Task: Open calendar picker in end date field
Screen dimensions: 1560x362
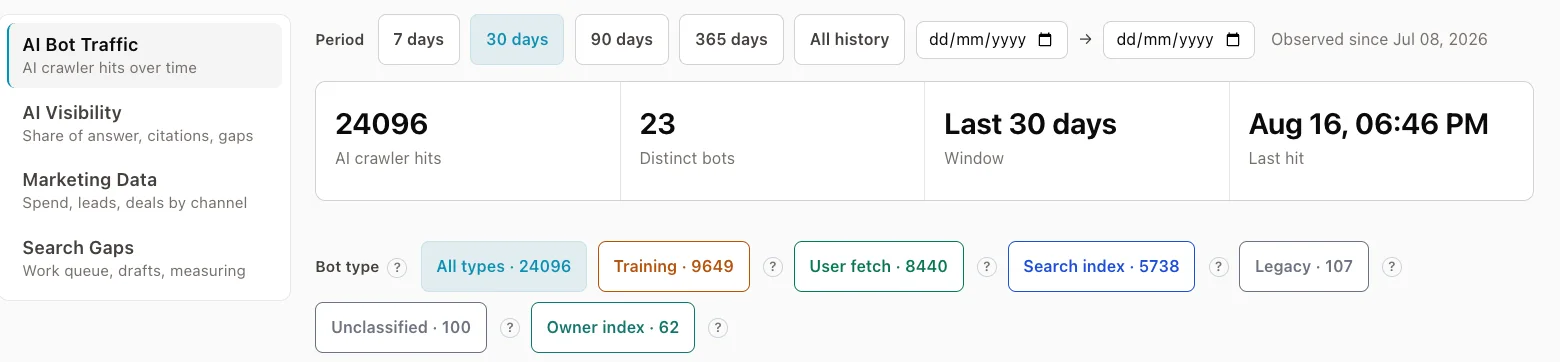Action: pyautogui.click(x=1232, y=40)
